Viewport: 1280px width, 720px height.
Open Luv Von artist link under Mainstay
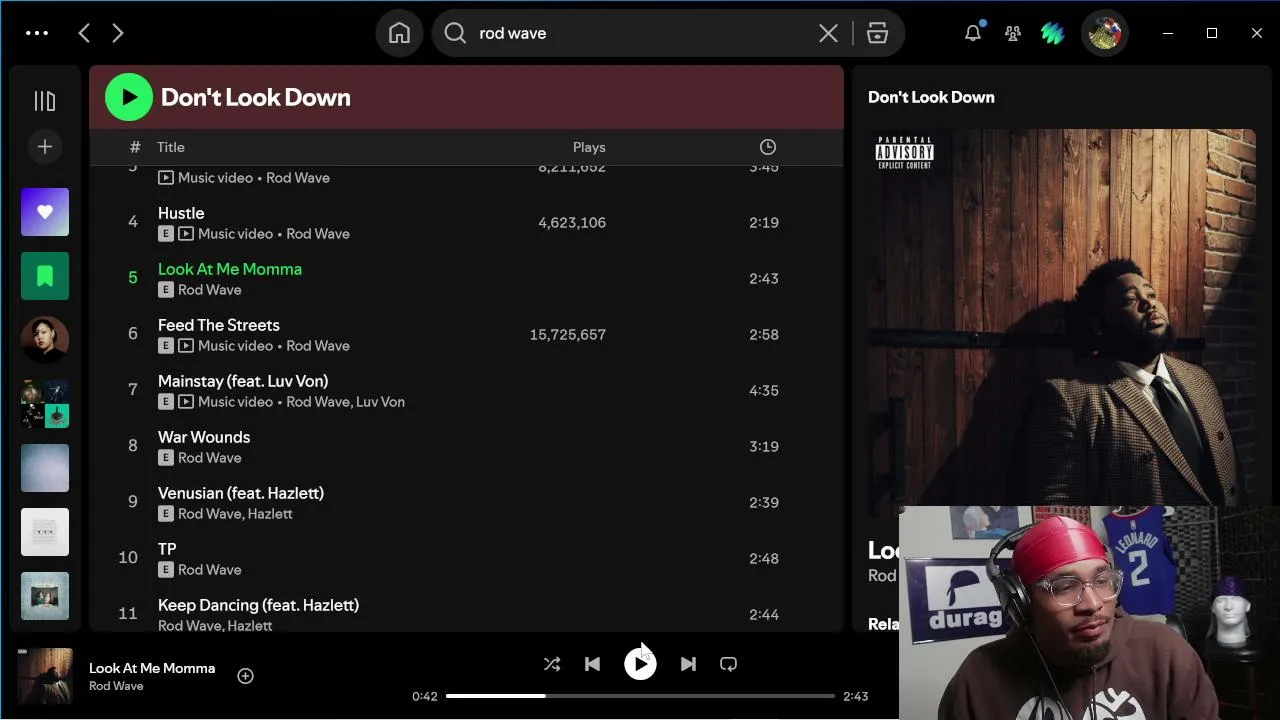[381, 402]
